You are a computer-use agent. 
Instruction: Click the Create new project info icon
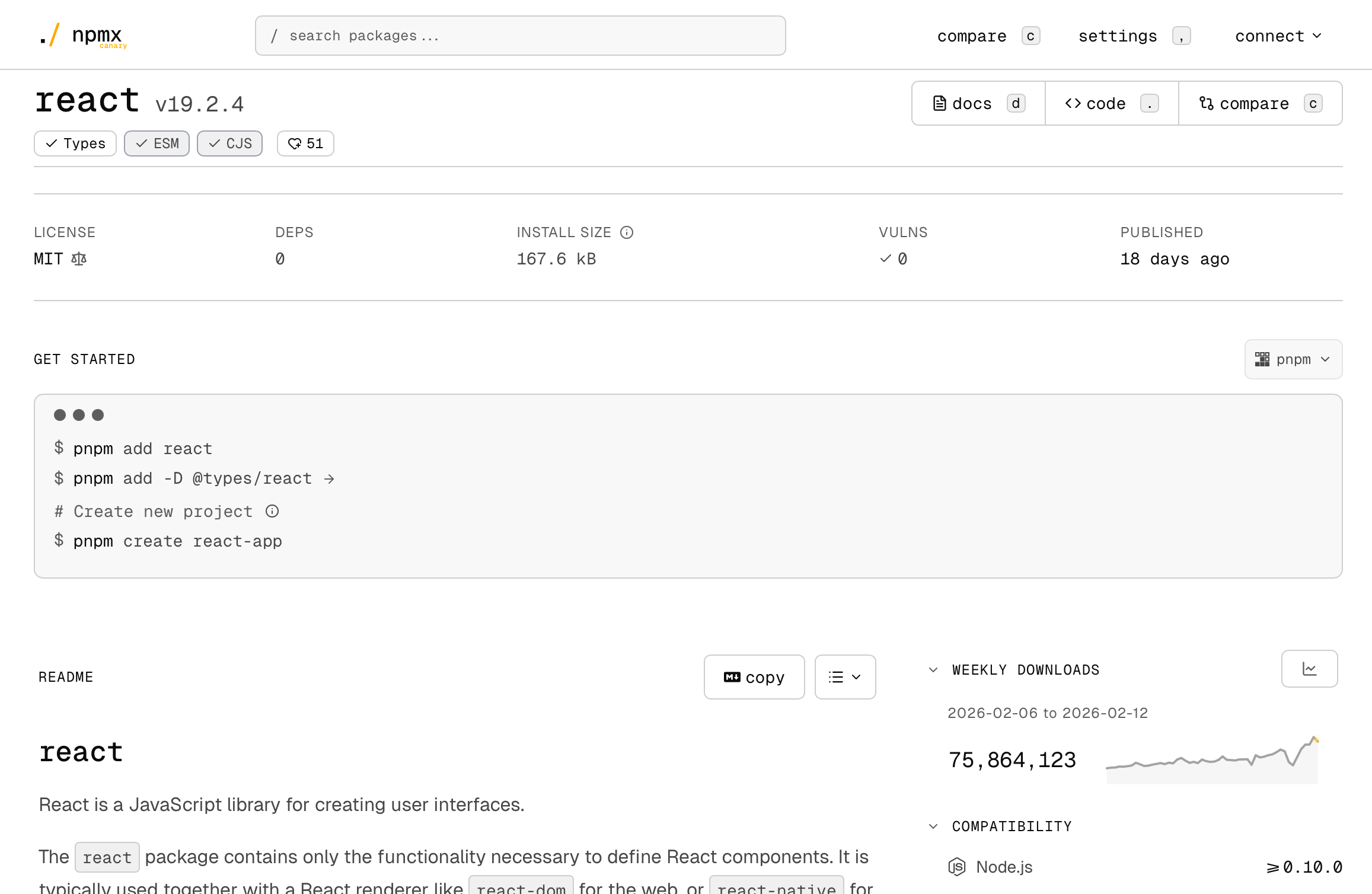[x=272, y=511]
